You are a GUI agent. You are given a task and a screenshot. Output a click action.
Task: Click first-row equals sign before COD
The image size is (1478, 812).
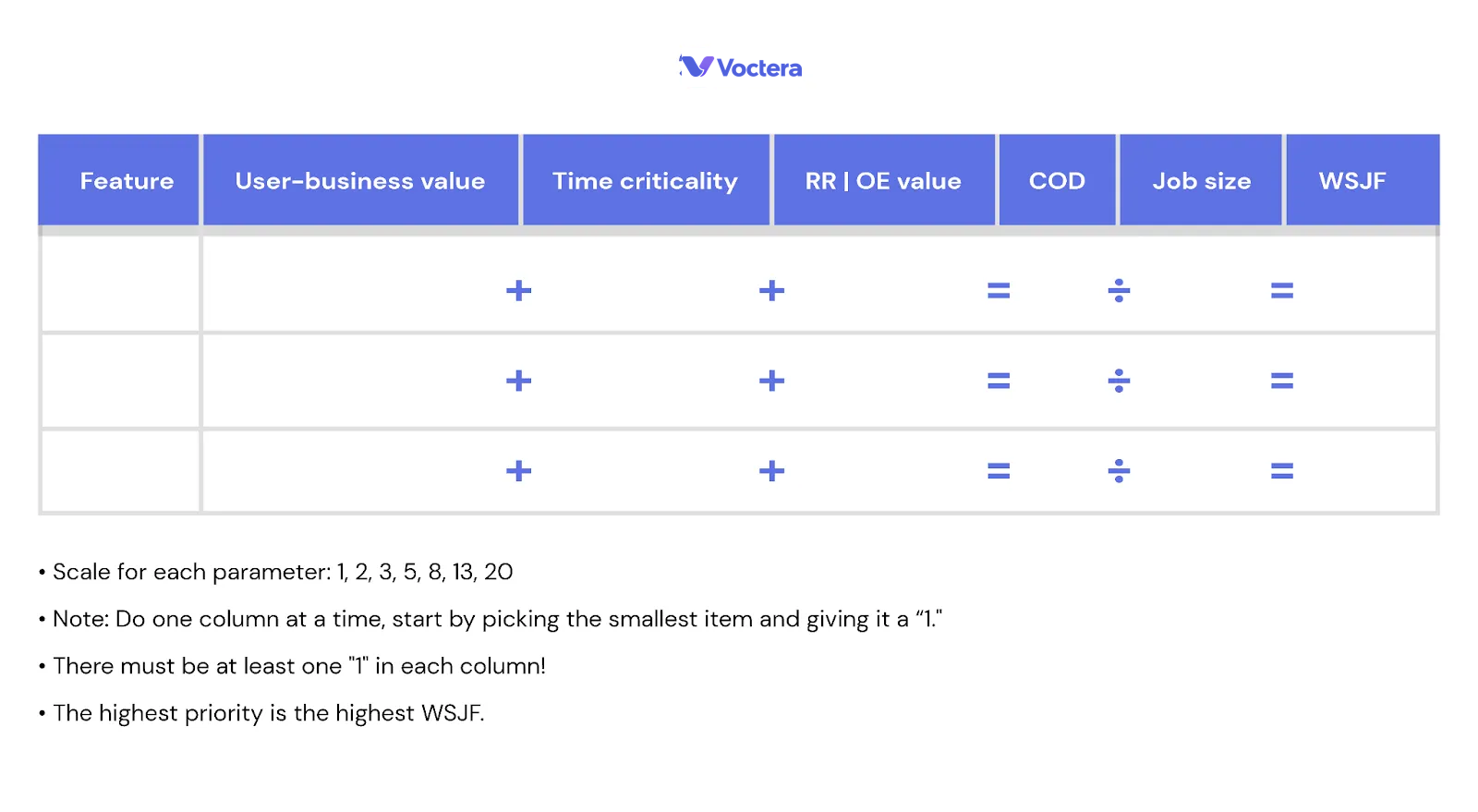click(999, 291)
